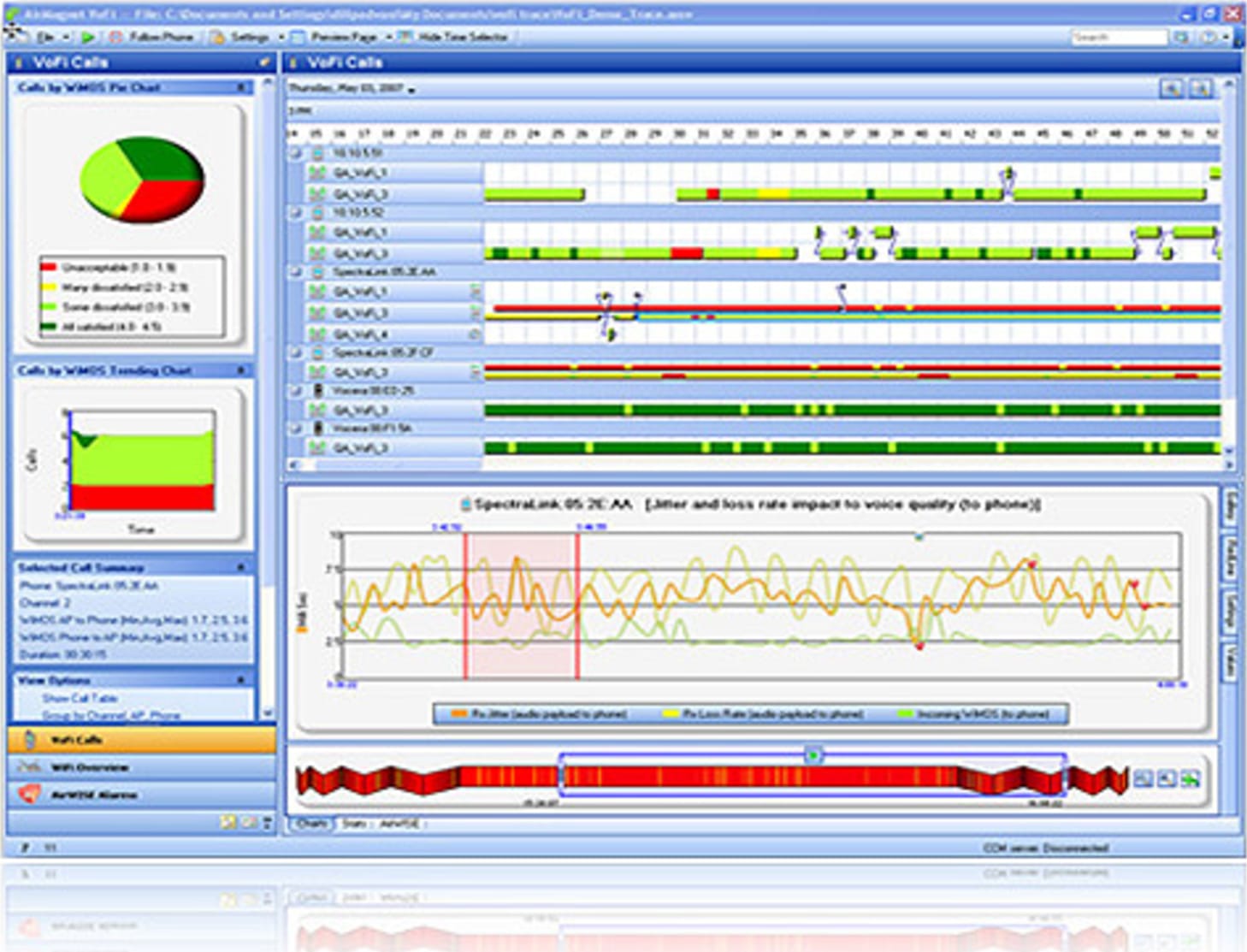Click the zoom in icon above timeline

1172,88
